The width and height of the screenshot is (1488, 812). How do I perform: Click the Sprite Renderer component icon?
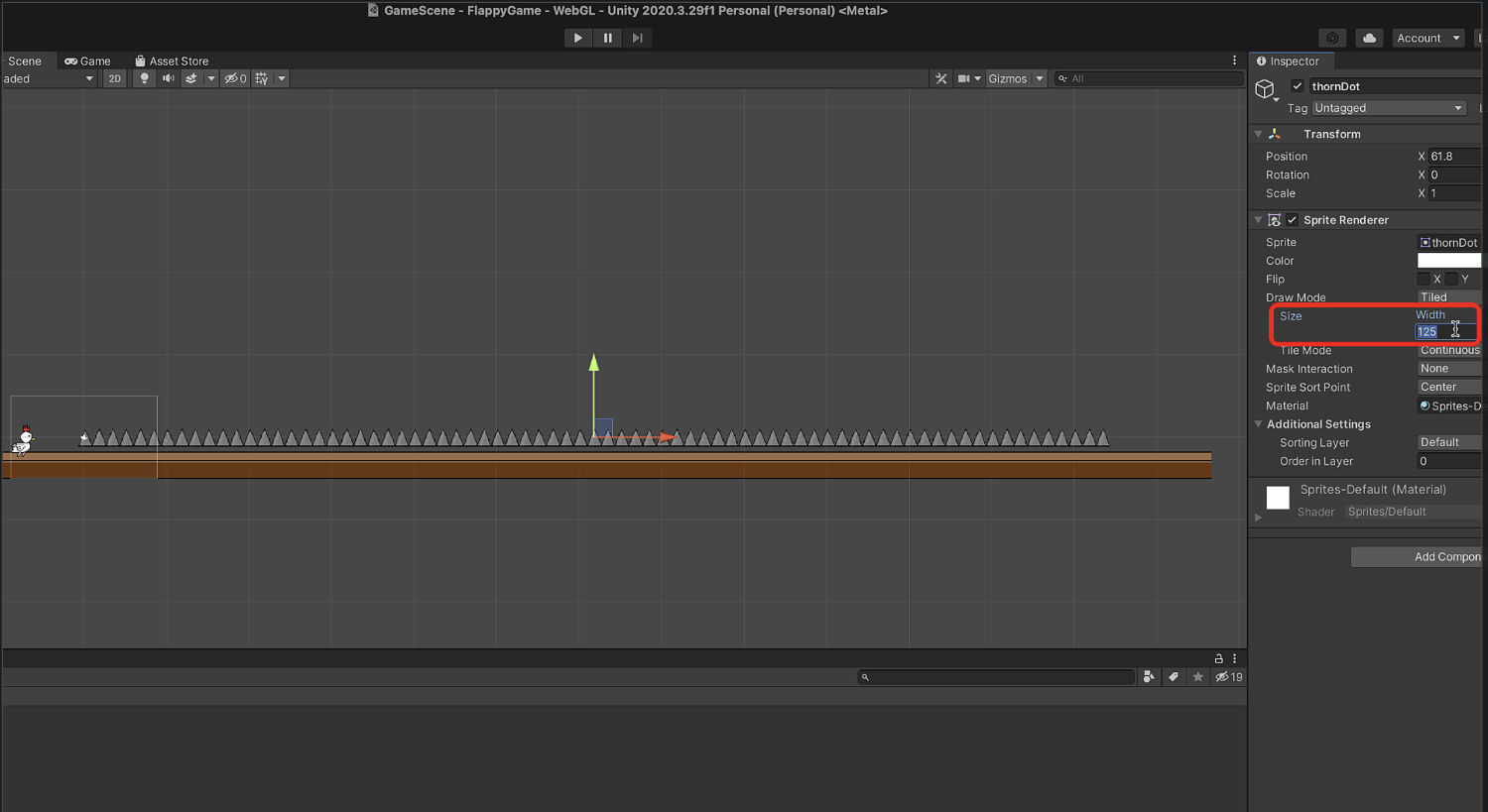1275,220
